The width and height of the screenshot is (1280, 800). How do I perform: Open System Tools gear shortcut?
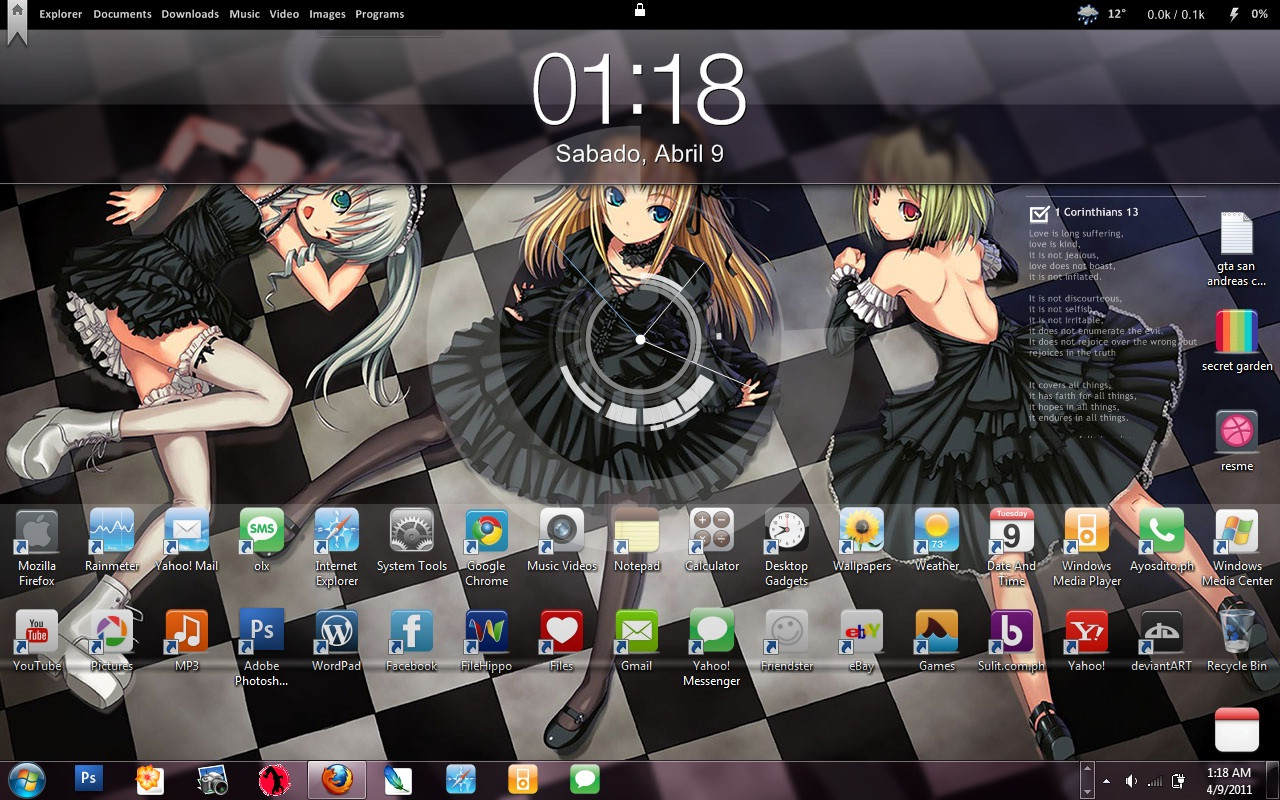coord(412,531)
